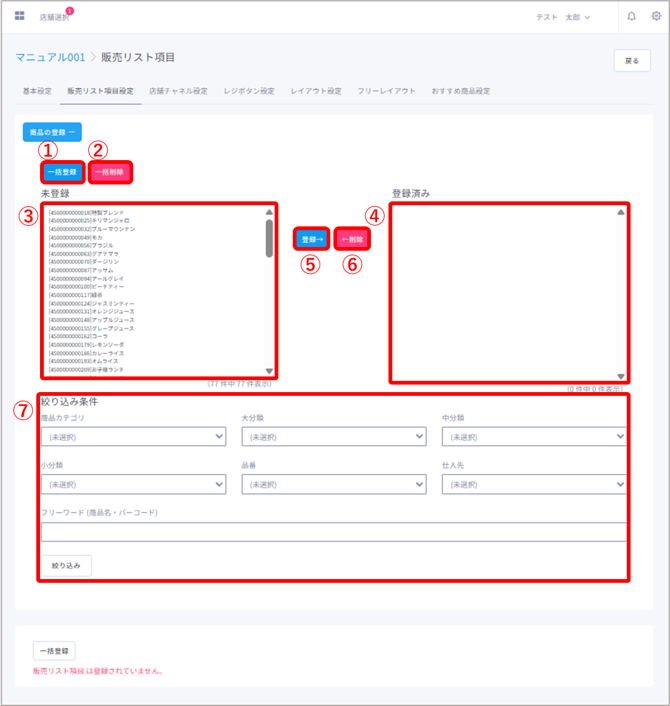Switch to the レジボタン設定 tab

[249, 91]
